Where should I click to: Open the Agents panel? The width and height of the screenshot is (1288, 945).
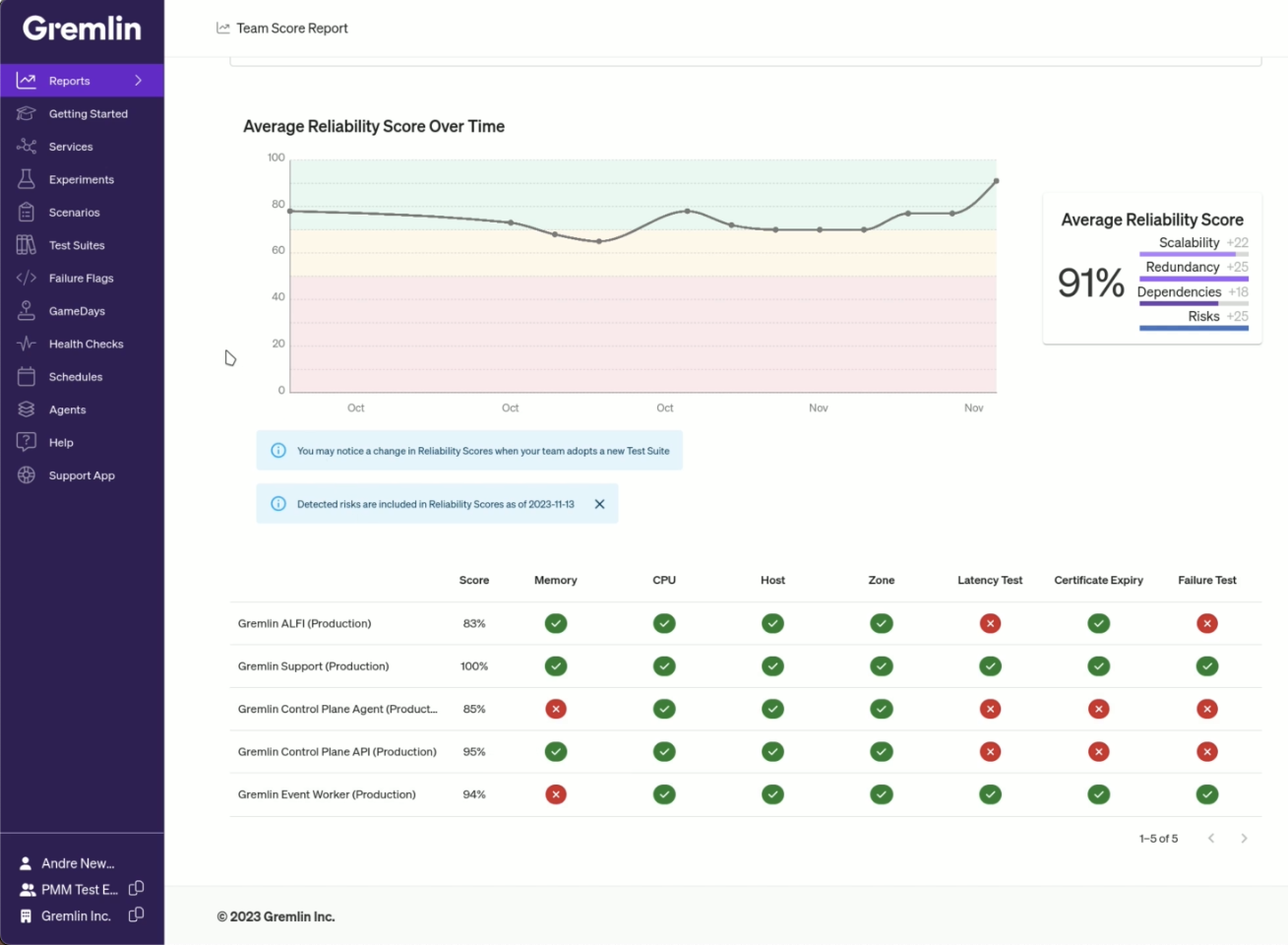point(67,409)
